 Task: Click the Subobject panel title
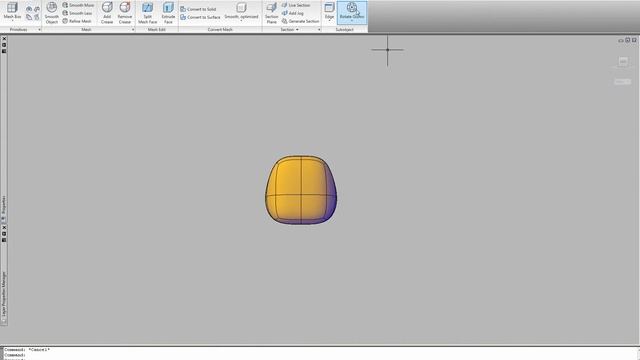point(344,29)
